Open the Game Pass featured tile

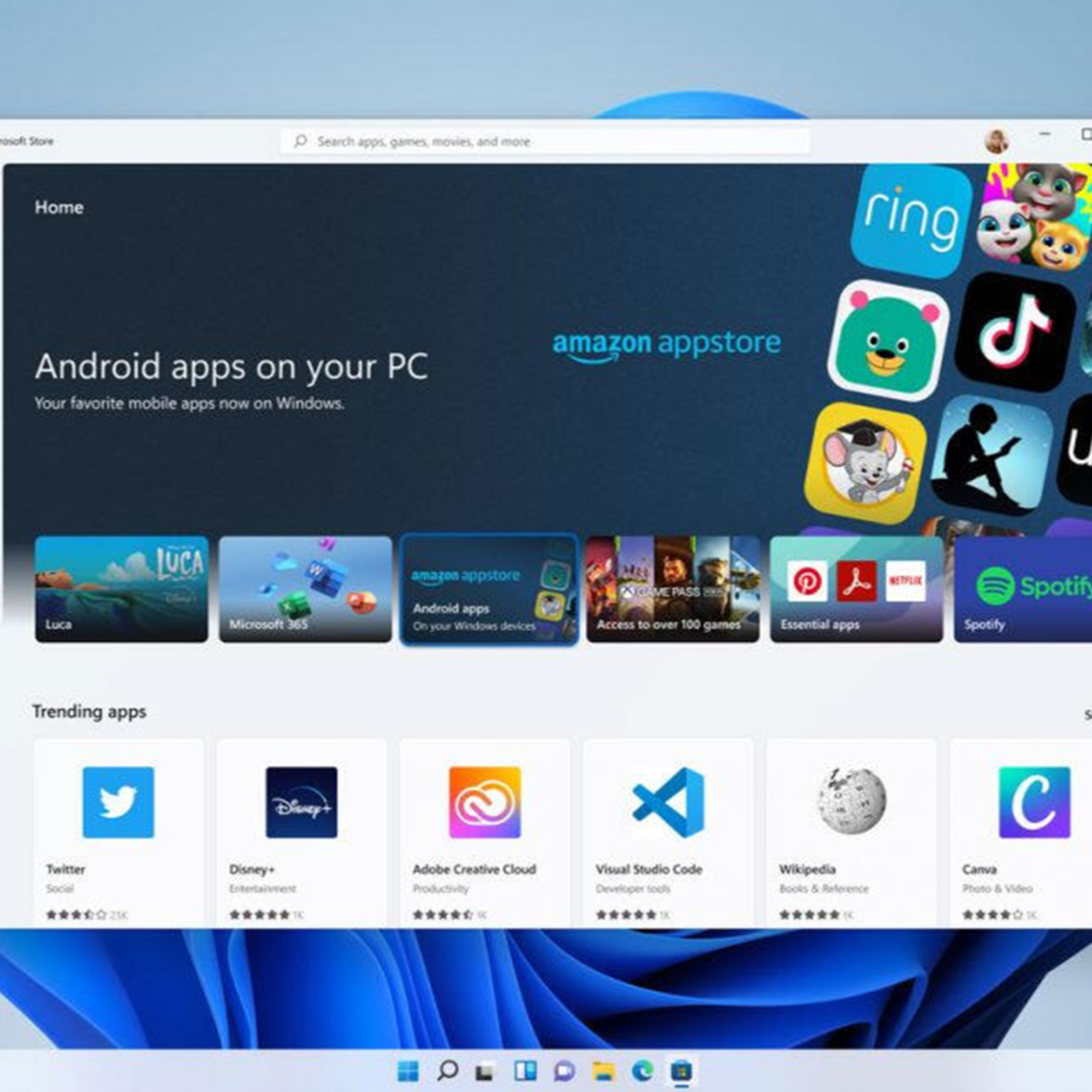click(x=673, y=589)
